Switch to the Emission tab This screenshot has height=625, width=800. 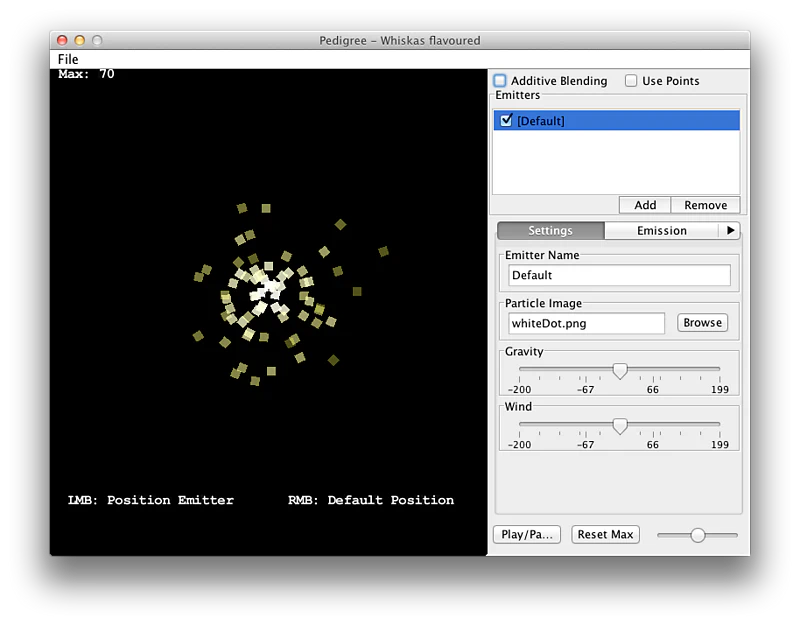[x=661, y=231]
